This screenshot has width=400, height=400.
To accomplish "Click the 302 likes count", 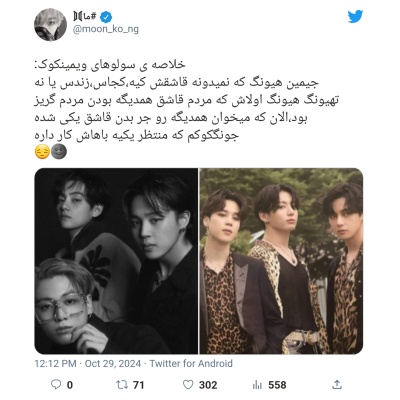I will click(x=208, y=385).
